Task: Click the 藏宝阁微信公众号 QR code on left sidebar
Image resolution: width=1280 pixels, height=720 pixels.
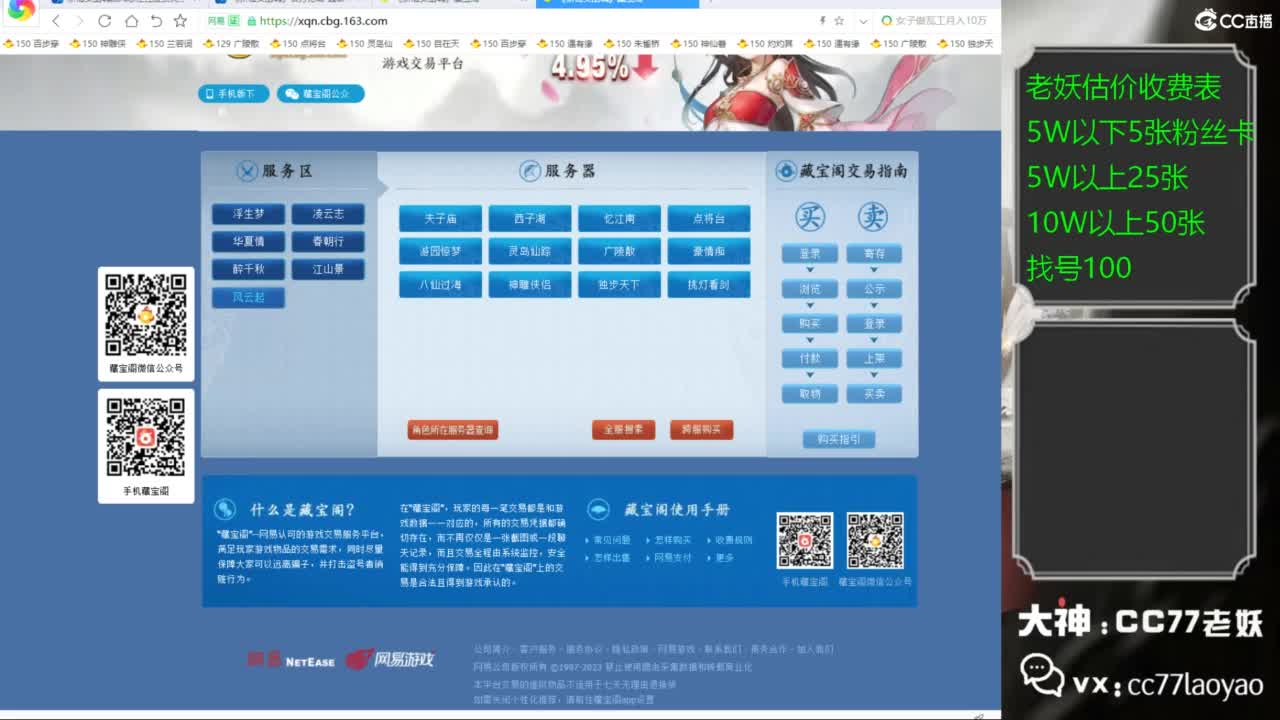Action: click(146, 315)
